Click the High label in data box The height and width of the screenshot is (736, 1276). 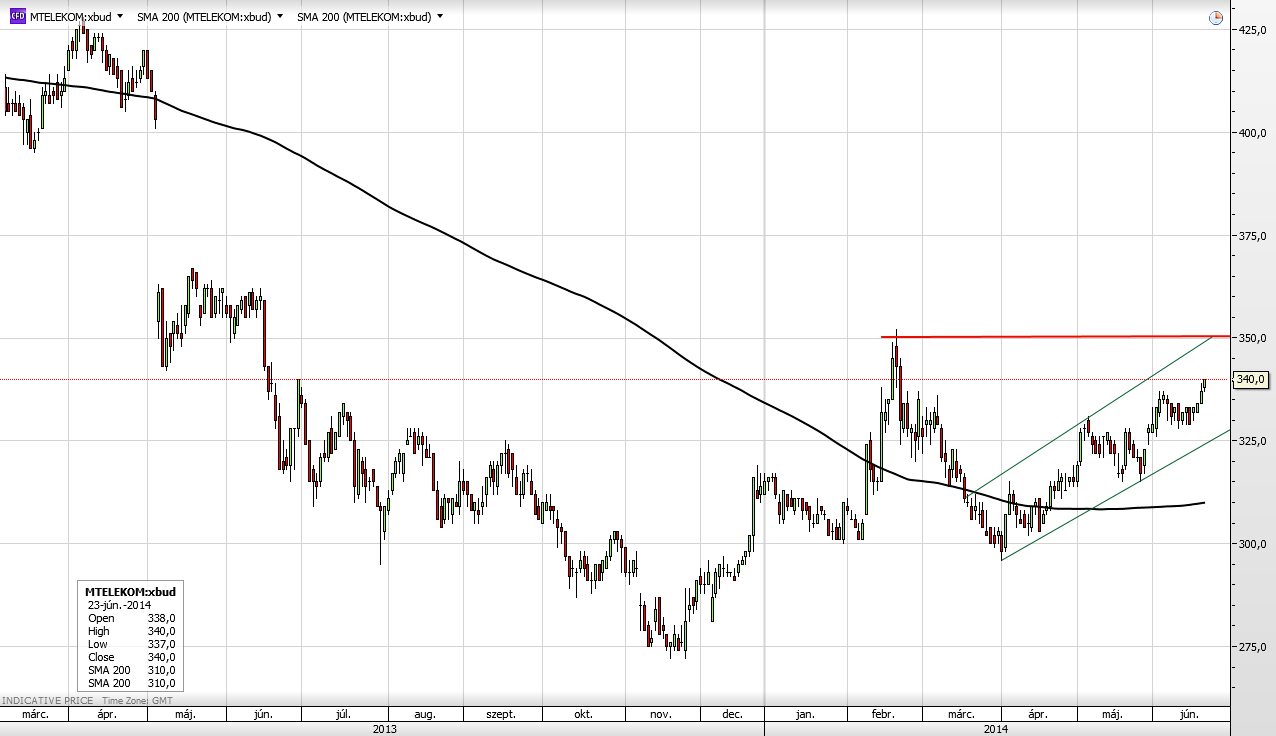pos(101,631)
